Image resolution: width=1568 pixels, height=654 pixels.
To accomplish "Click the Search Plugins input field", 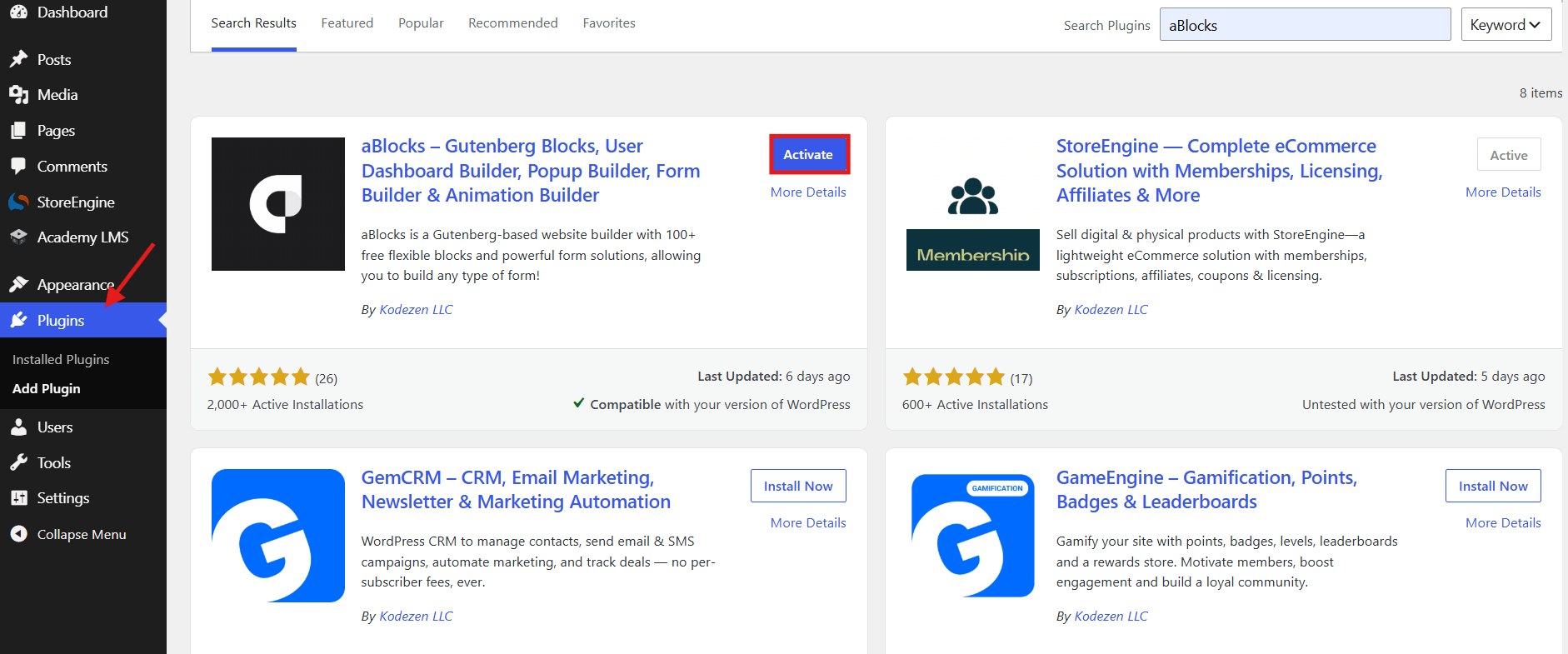I will click(1306, 25).
